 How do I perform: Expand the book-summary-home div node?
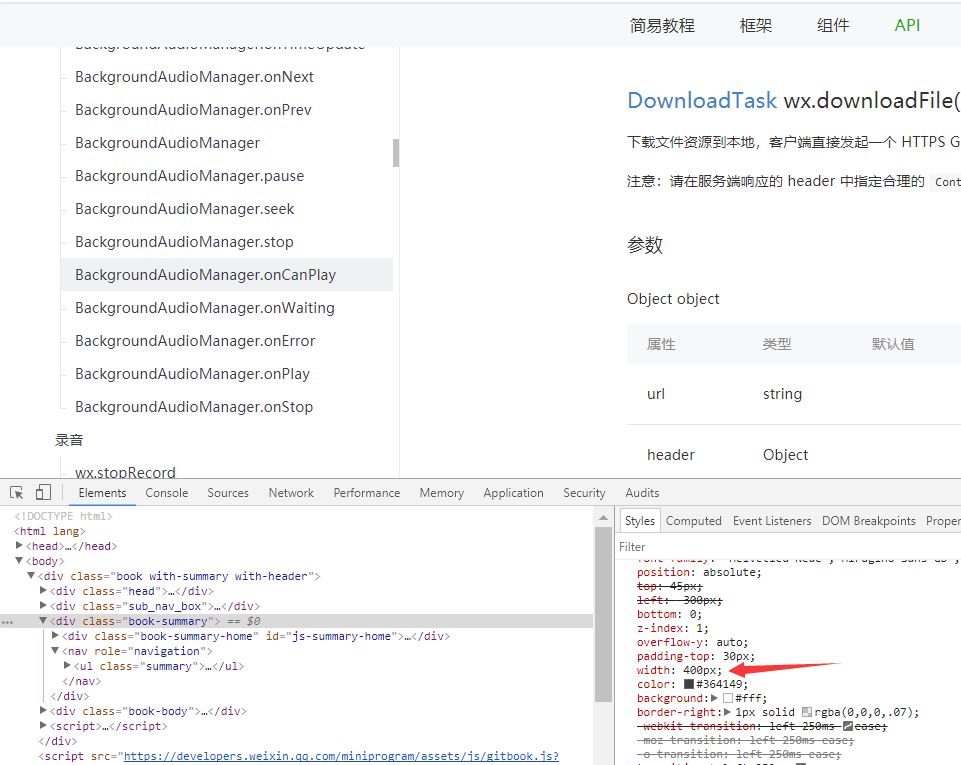pos(55,636)
